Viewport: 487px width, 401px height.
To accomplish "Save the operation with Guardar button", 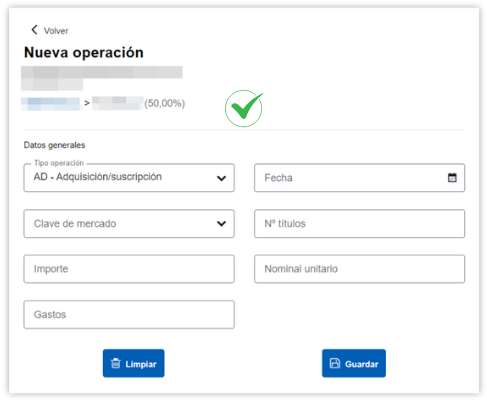I will [x=354, y=363].
